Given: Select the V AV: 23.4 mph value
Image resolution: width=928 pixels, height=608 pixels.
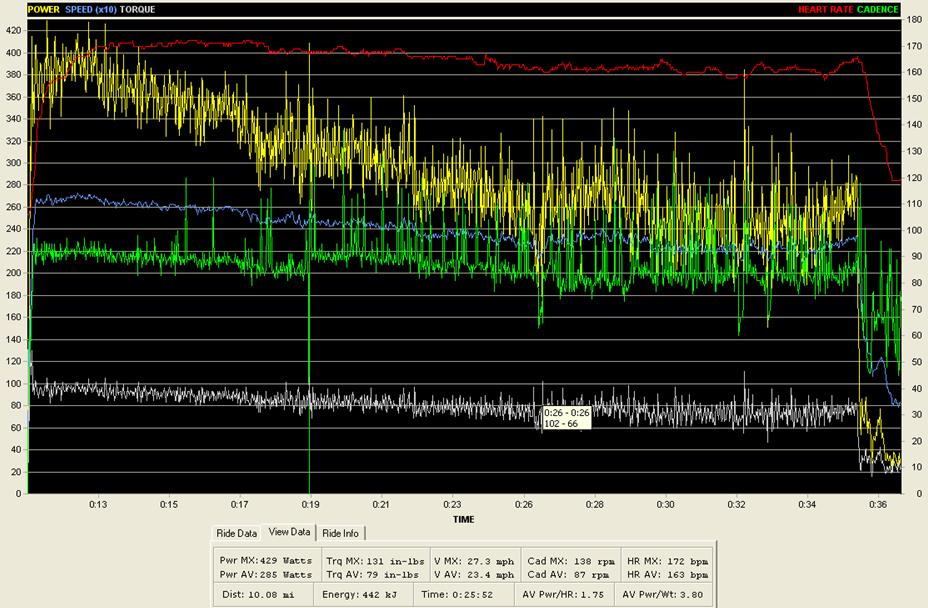Looking at the screenshot, I should point(473,574).
